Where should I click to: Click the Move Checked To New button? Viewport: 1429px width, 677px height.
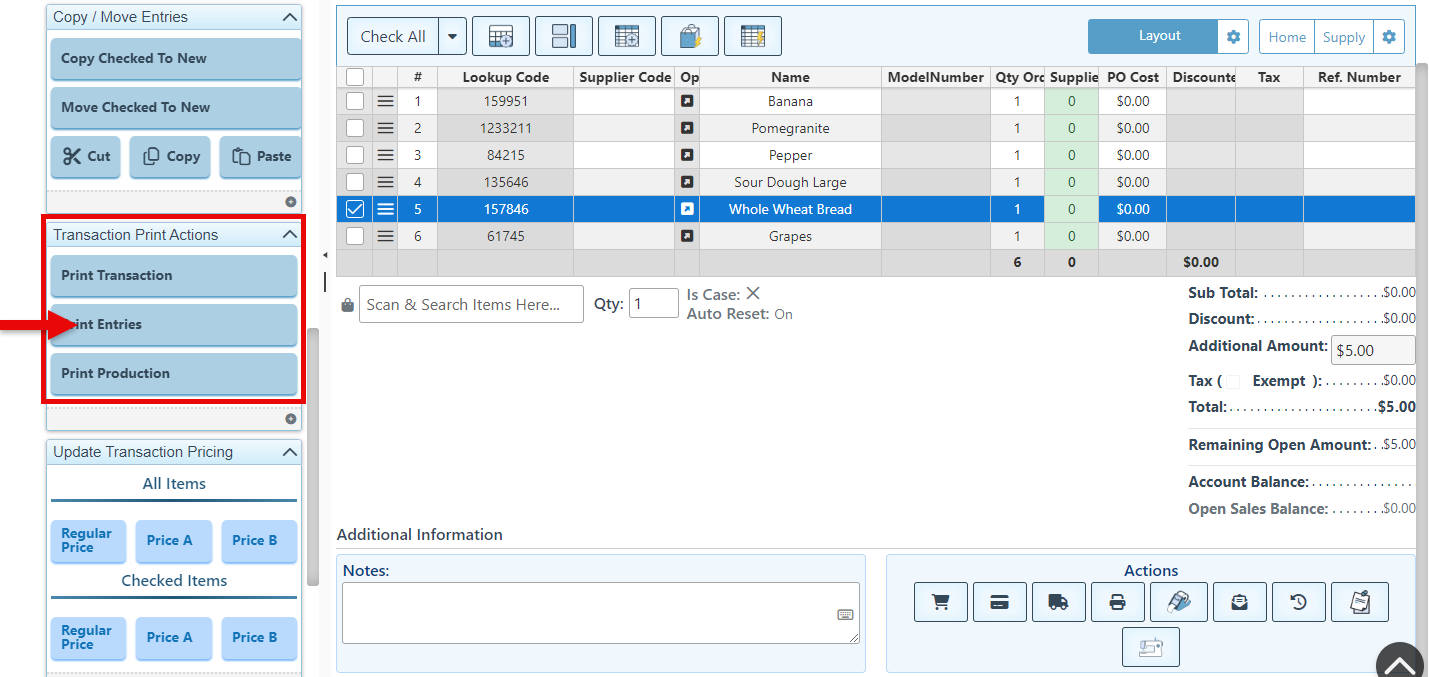point(174,108)
